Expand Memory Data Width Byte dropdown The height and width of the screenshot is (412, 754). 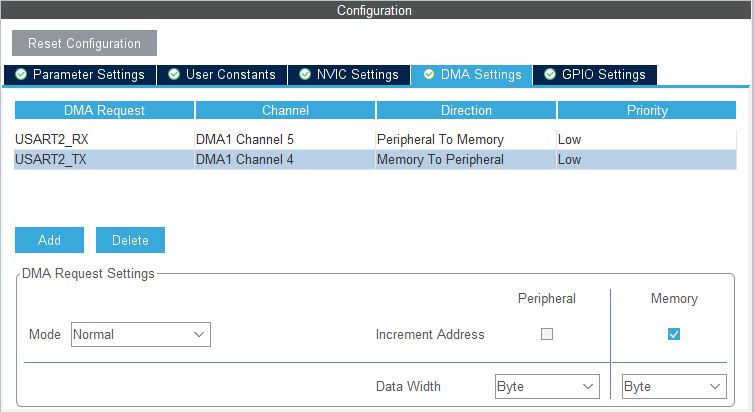(674, 387)
